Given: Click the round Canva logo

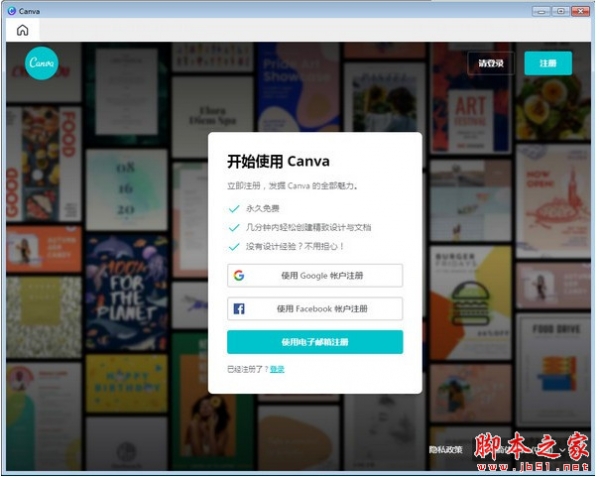Looking at the screenshot, I should pyautogui.click(x=42, y=63).
